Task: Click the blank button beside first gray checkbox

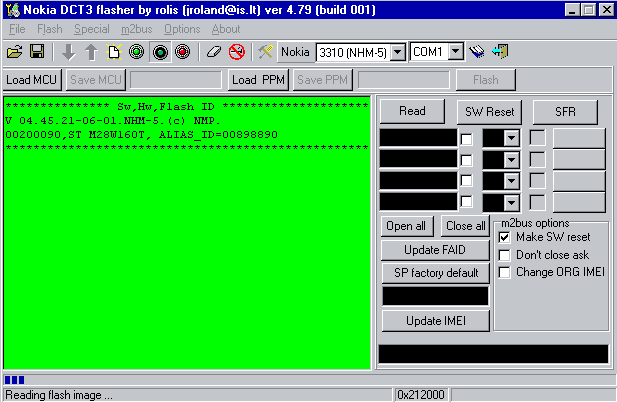Action: coord(579,138)
